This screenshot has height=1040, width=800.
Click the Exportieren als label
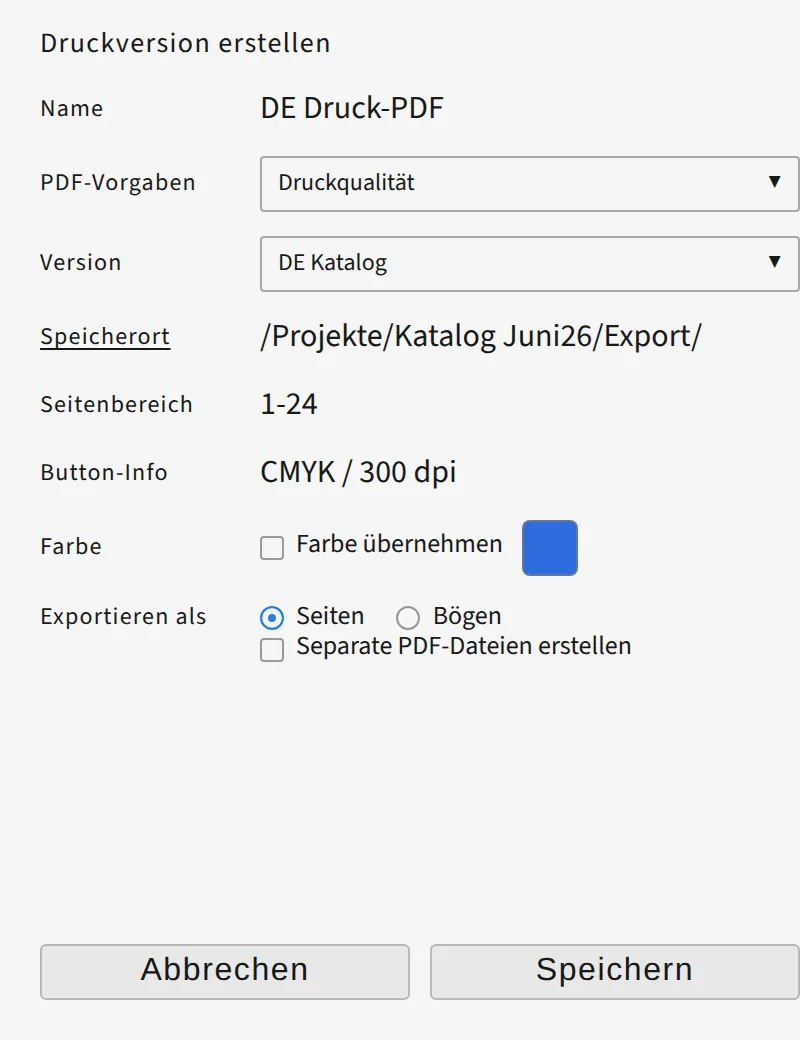click(123, 617)
